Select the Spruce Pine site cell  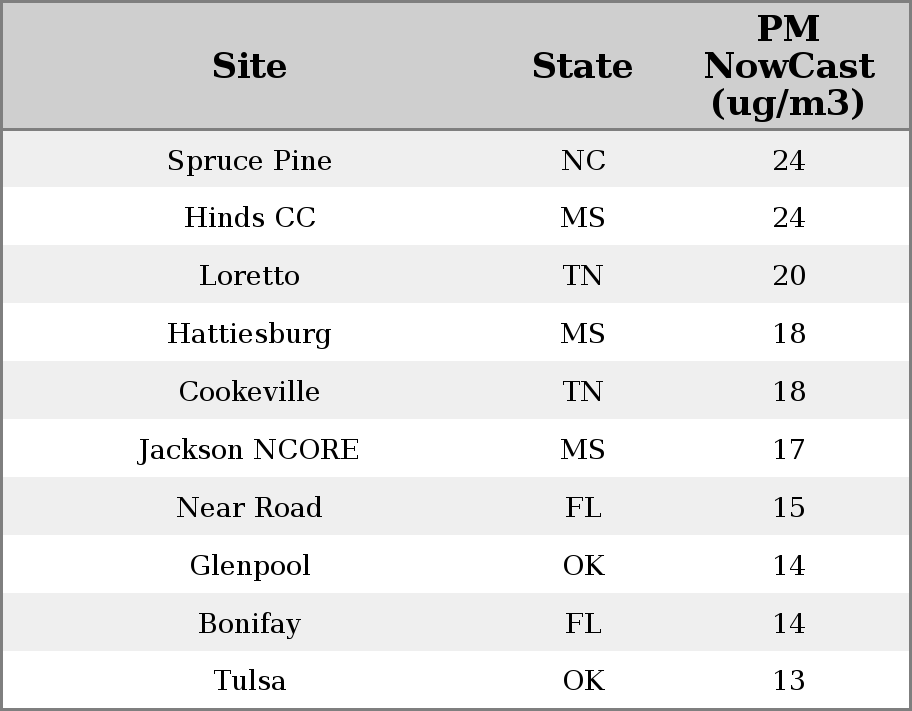pyautogui.click(x=249, y=160)
